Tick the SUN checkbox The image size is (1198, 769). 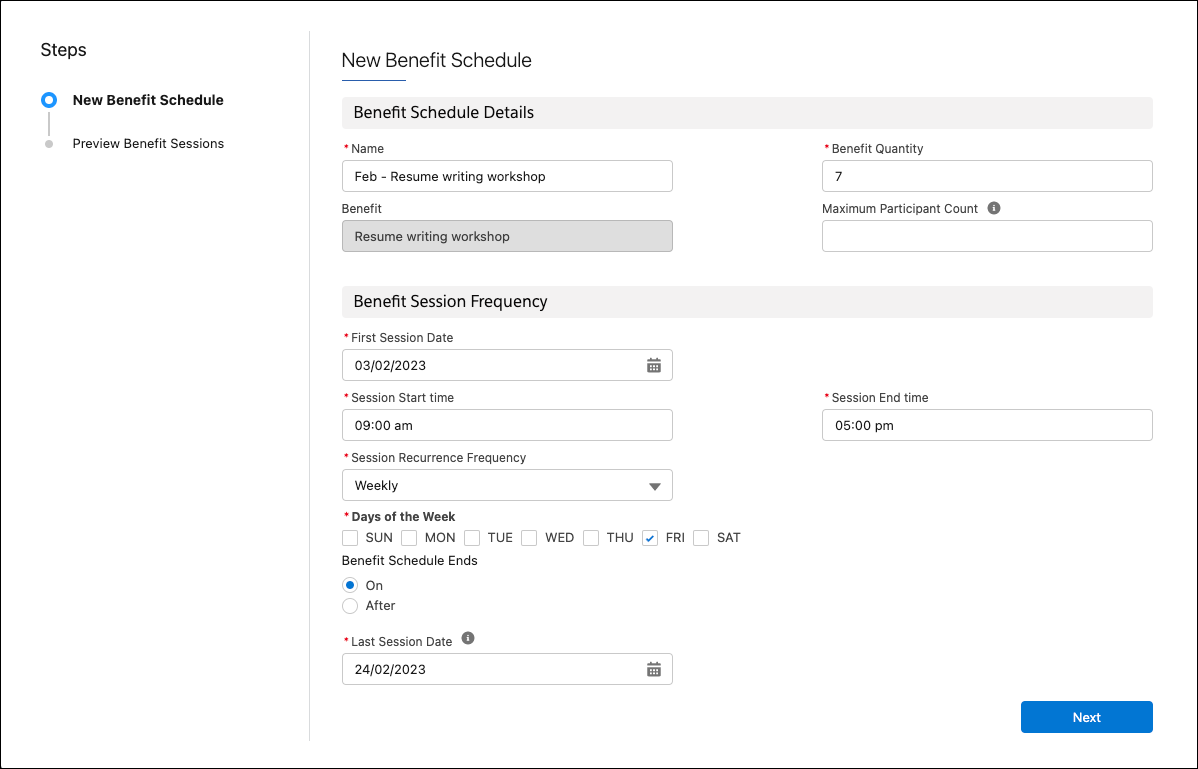tap(350, 538)
